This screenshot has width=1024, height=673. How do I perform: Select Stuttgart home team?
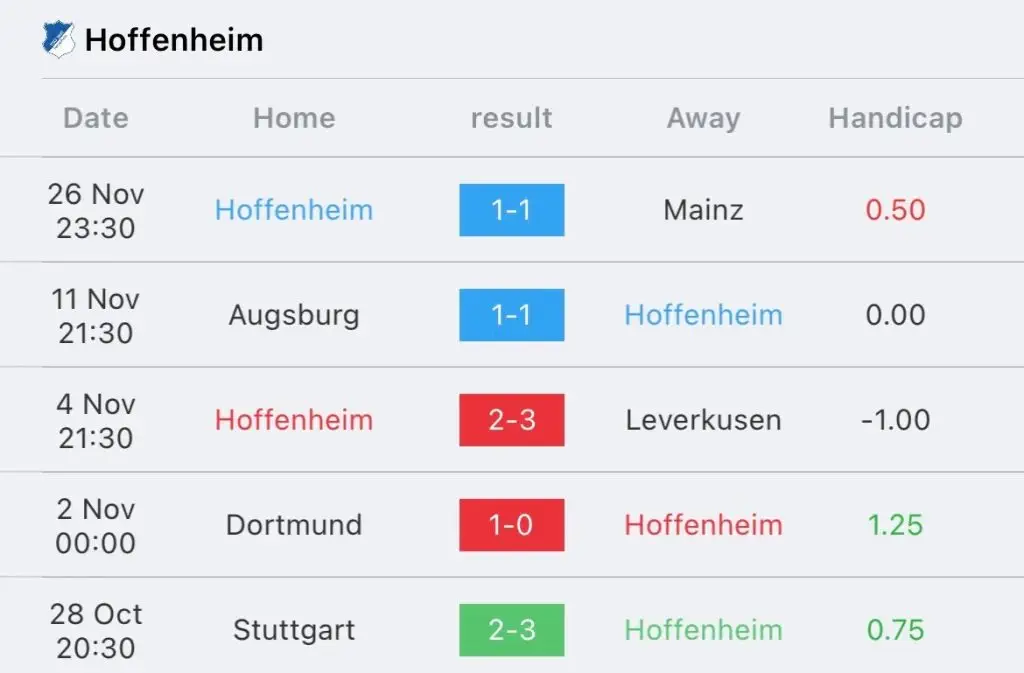(x=295, y=631)
